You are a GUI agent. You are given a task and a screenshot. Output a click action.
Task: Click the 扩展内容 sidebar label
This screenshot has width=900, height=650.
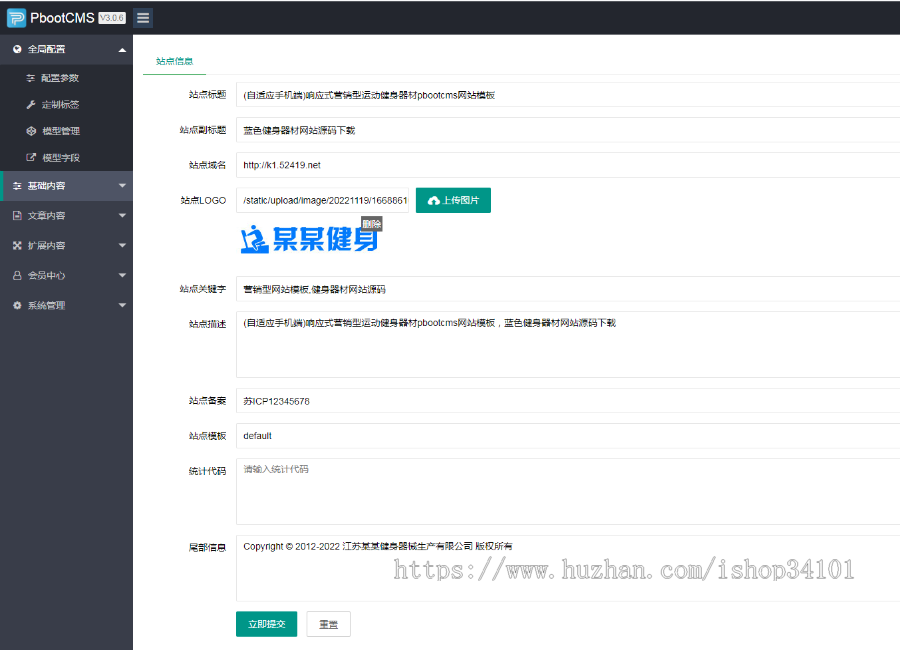46,246
